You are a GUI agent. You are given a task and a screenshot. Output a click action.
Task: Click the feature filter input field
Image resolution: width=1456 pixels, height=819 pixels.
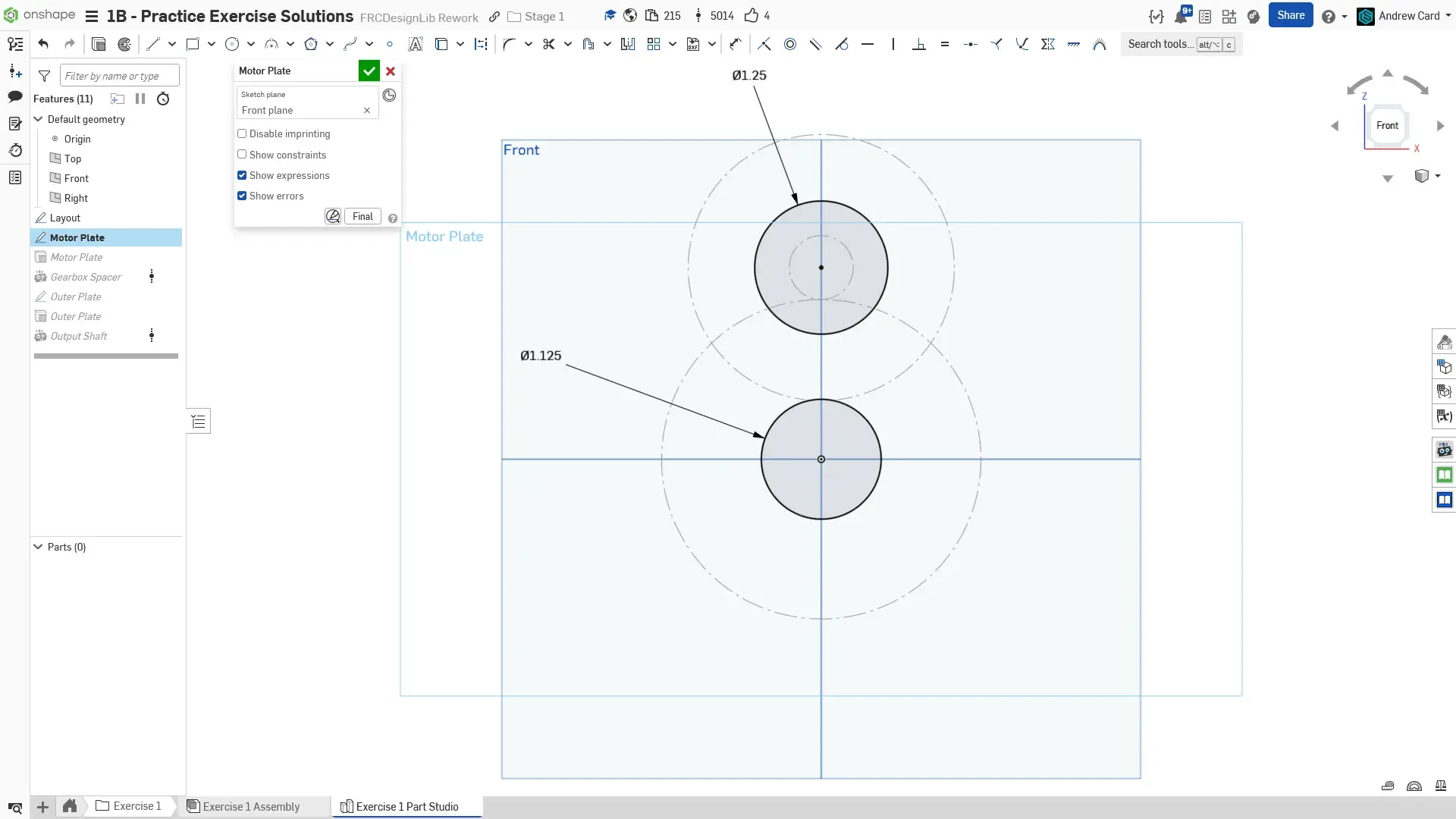[119, 76]
